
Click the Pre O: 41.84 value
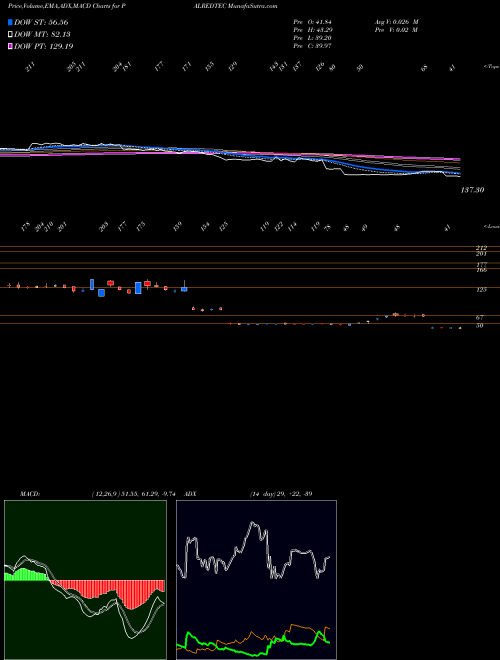313,22
